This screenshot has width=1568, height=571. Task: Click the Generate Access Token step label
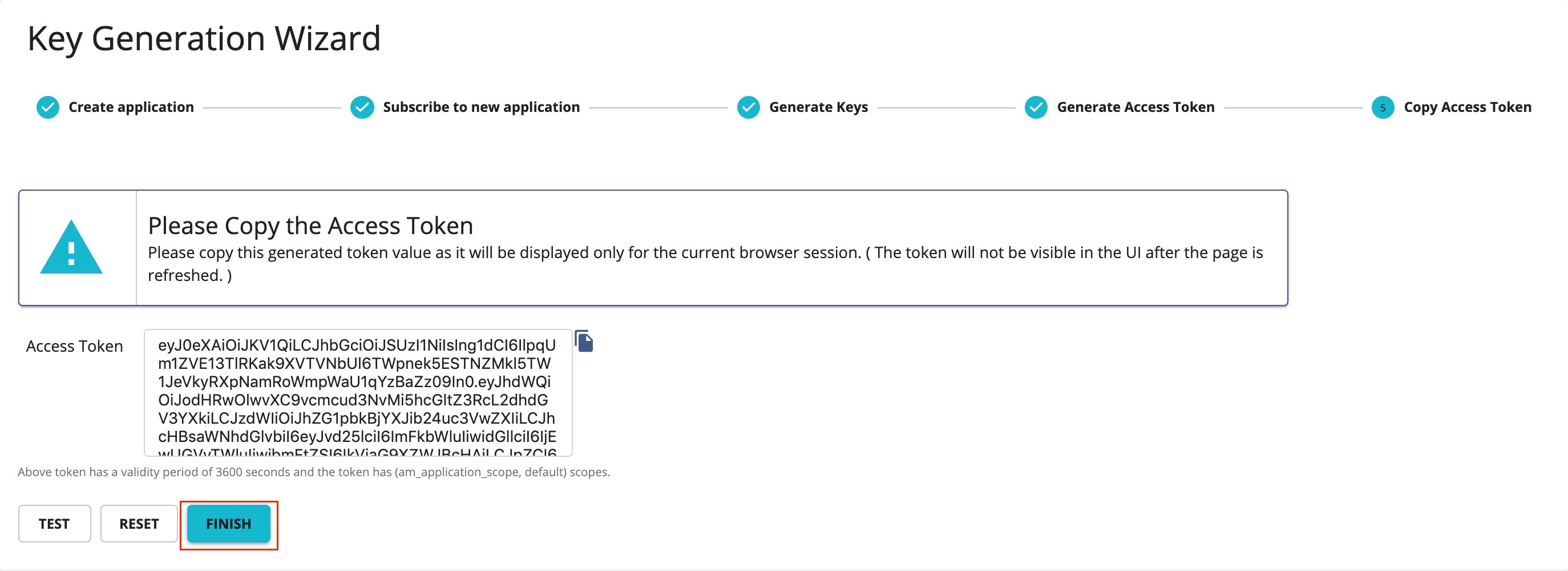pos(1136,106)
